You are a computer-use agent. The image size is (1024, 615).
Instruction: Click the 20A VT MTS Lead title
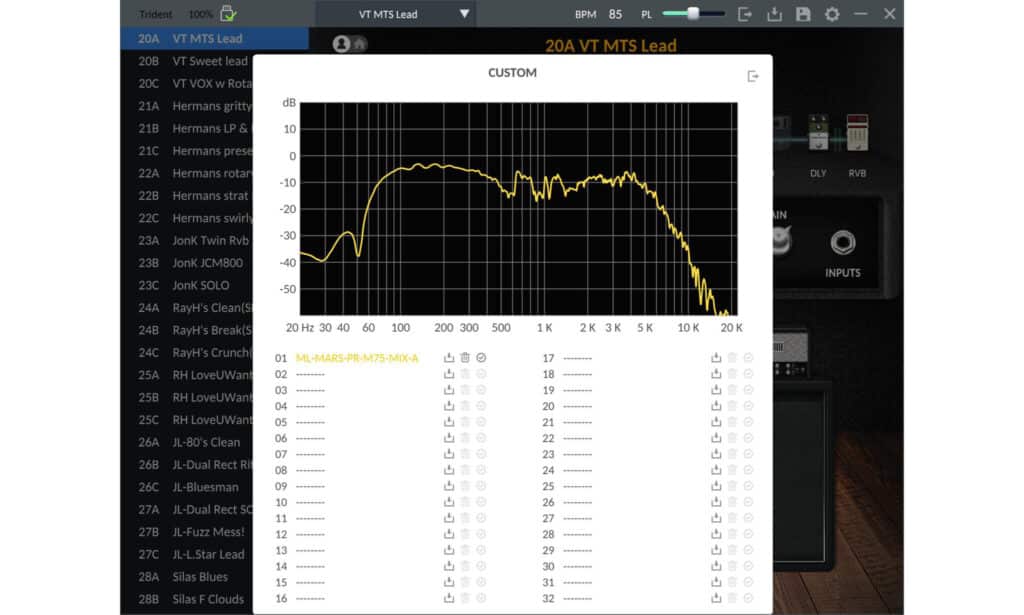611,46
